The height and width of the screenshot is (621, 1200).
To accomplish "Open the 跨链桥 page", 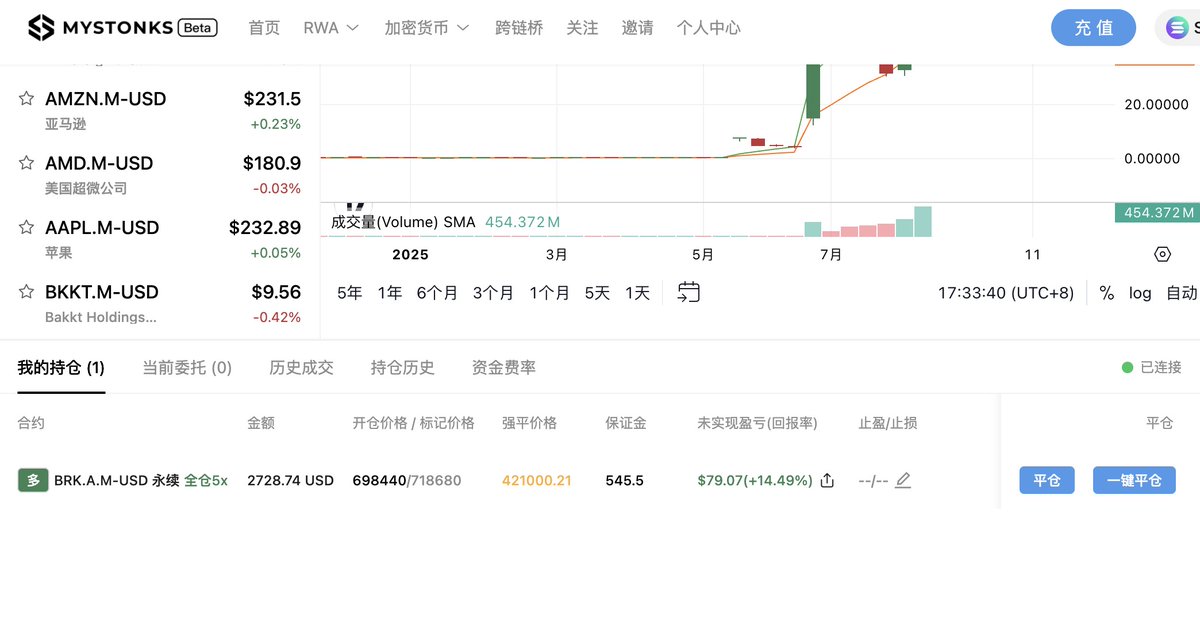I will click(x=519, y=28).
